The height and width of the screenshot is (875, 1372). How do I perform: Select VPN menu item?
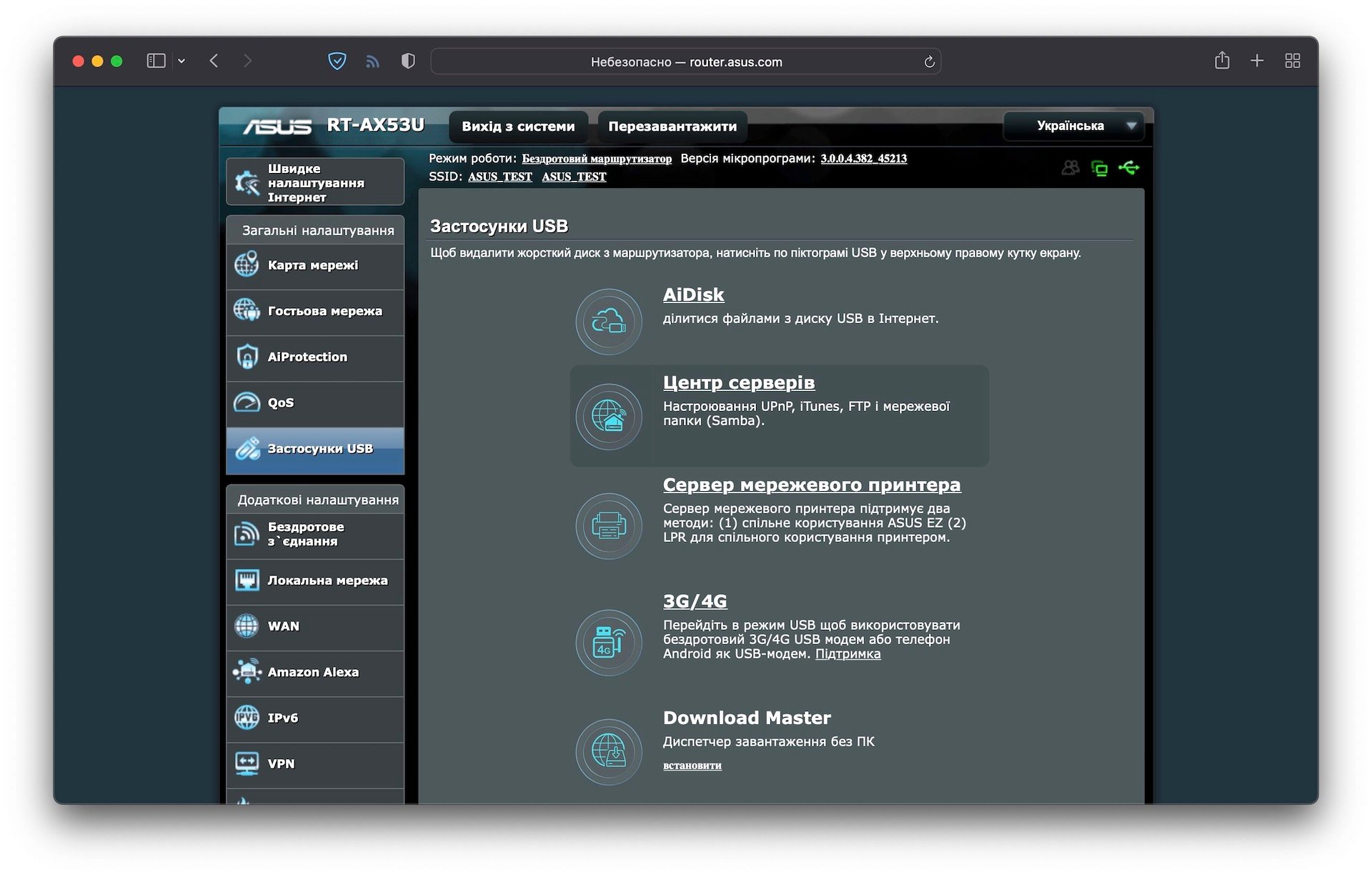tap(315, 764)
